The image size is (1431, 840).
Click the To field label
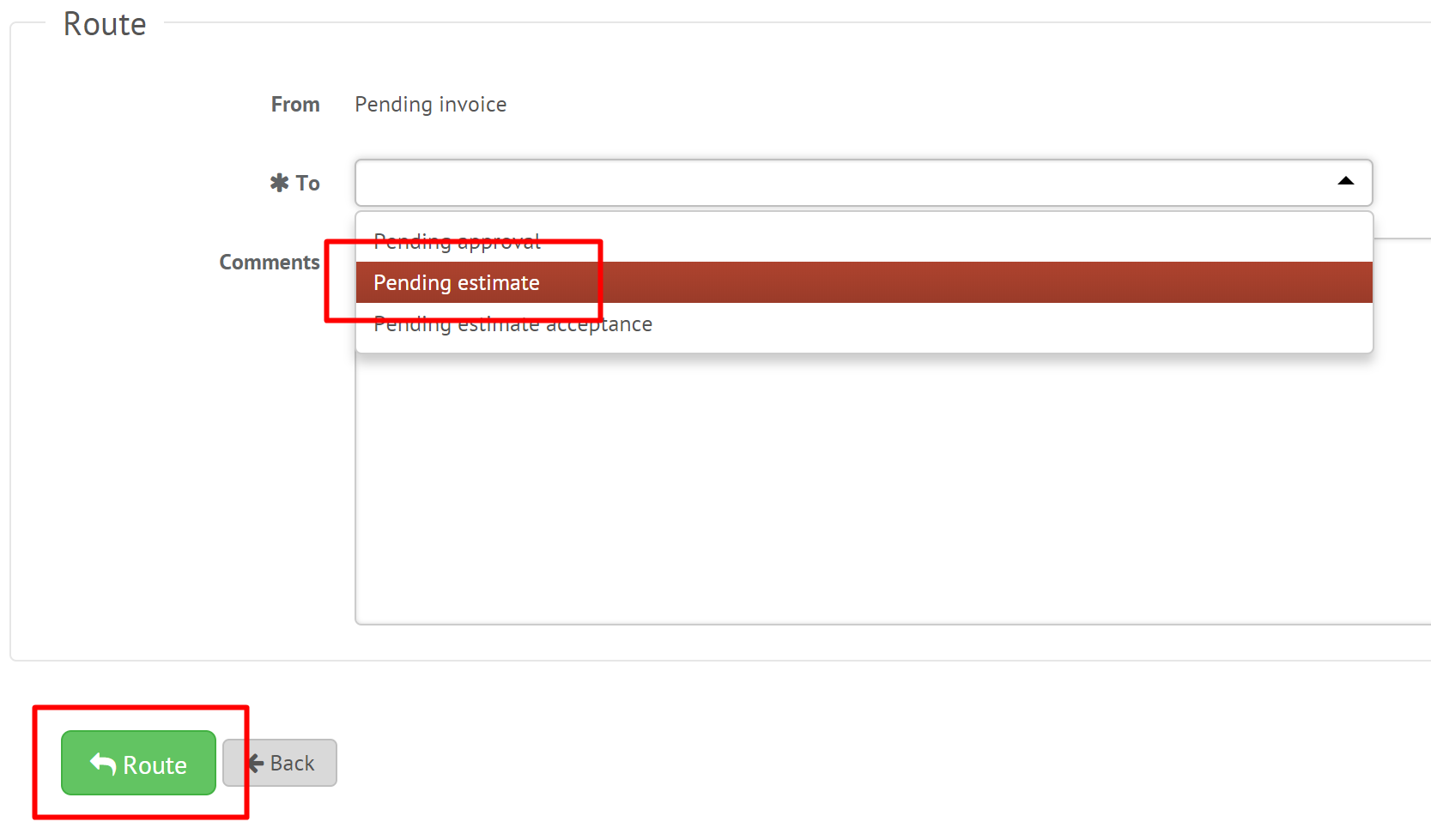click(307, 183)
